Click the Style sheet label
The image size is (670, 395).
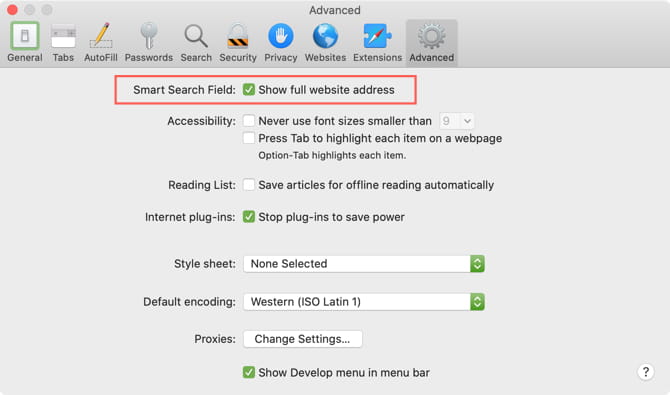coord(205,264)
